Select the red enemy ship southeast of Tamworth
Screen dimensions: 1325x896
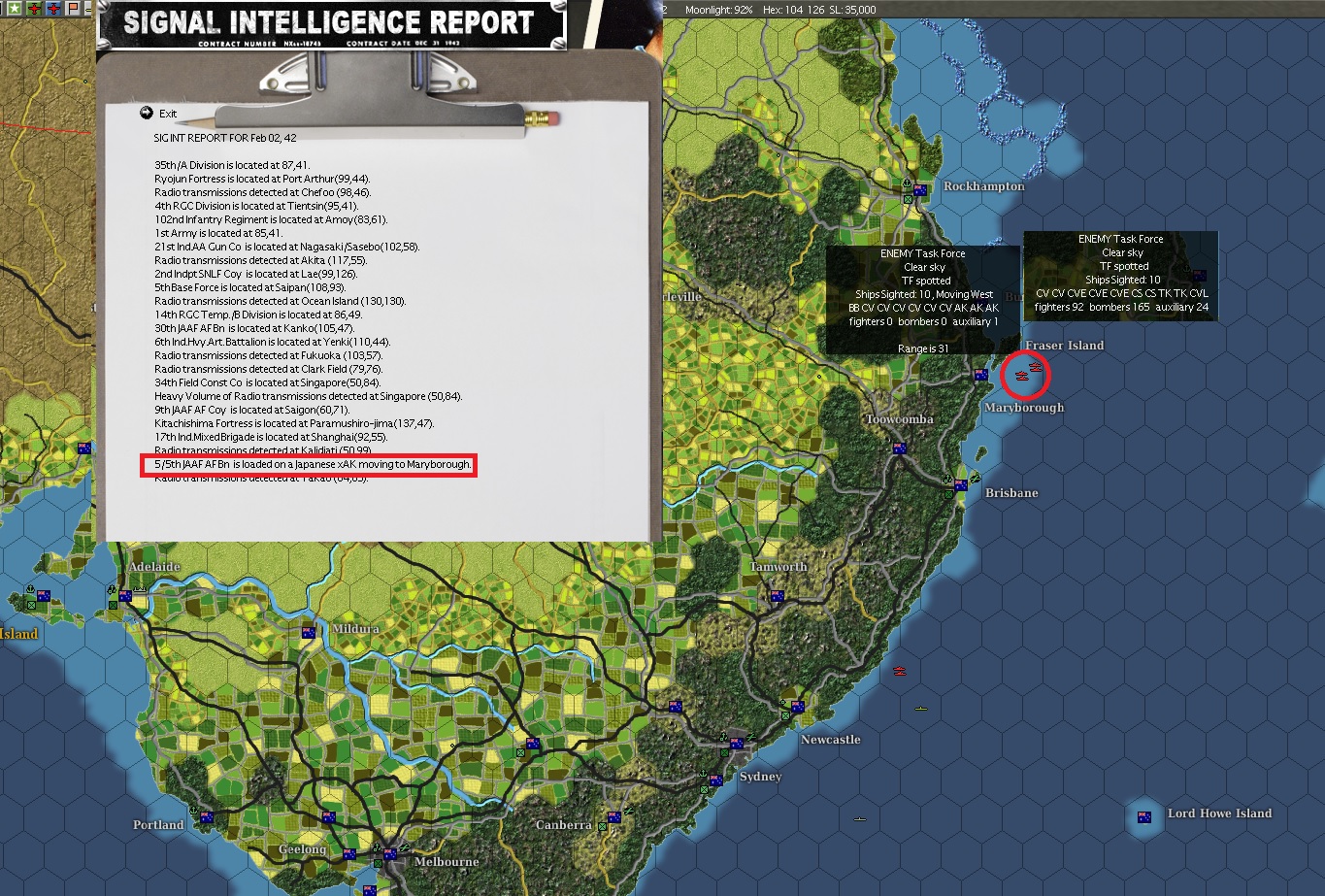[901, 671]
